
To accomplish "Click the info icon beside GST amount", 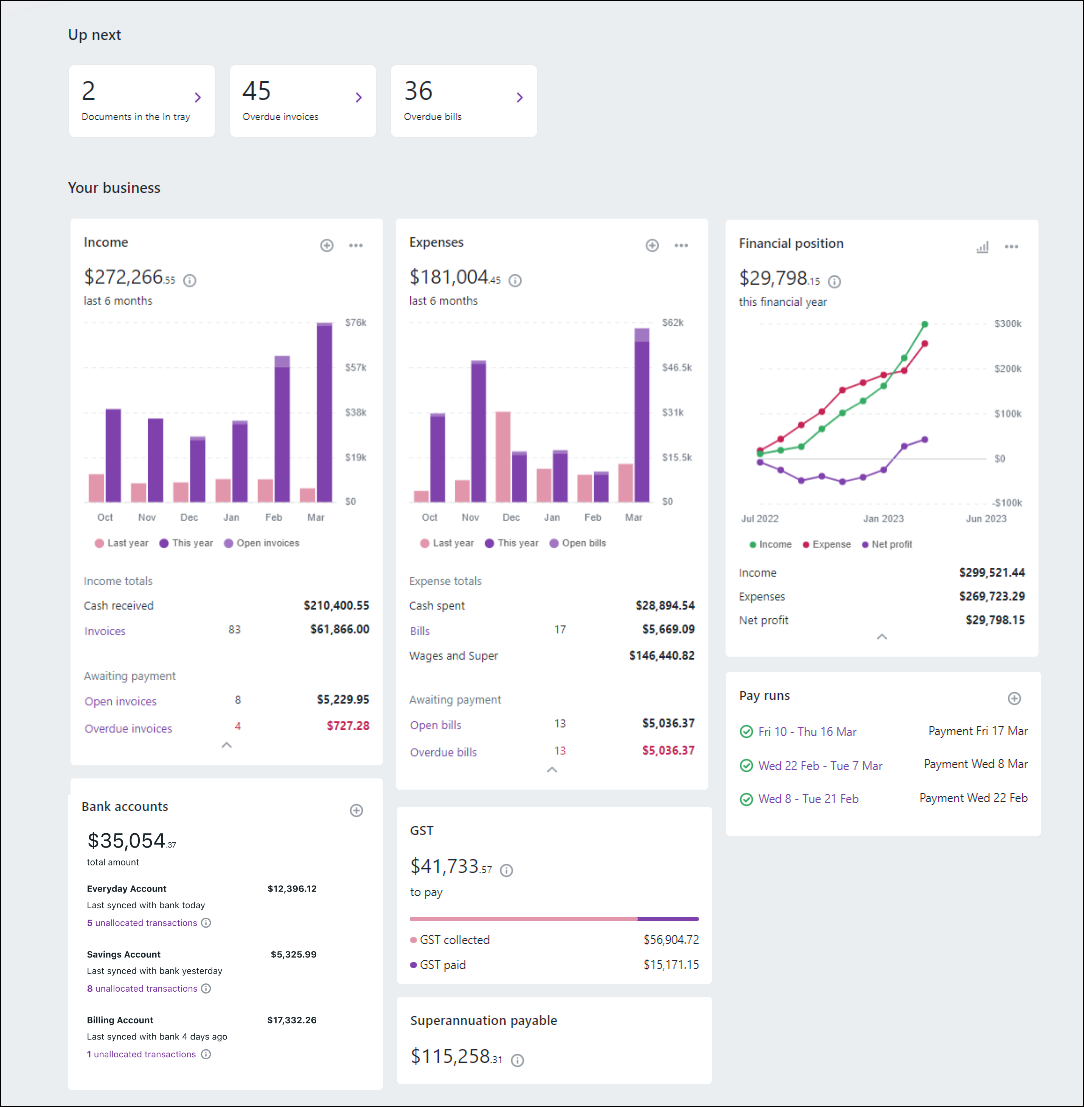I will [x=506, y=870].
